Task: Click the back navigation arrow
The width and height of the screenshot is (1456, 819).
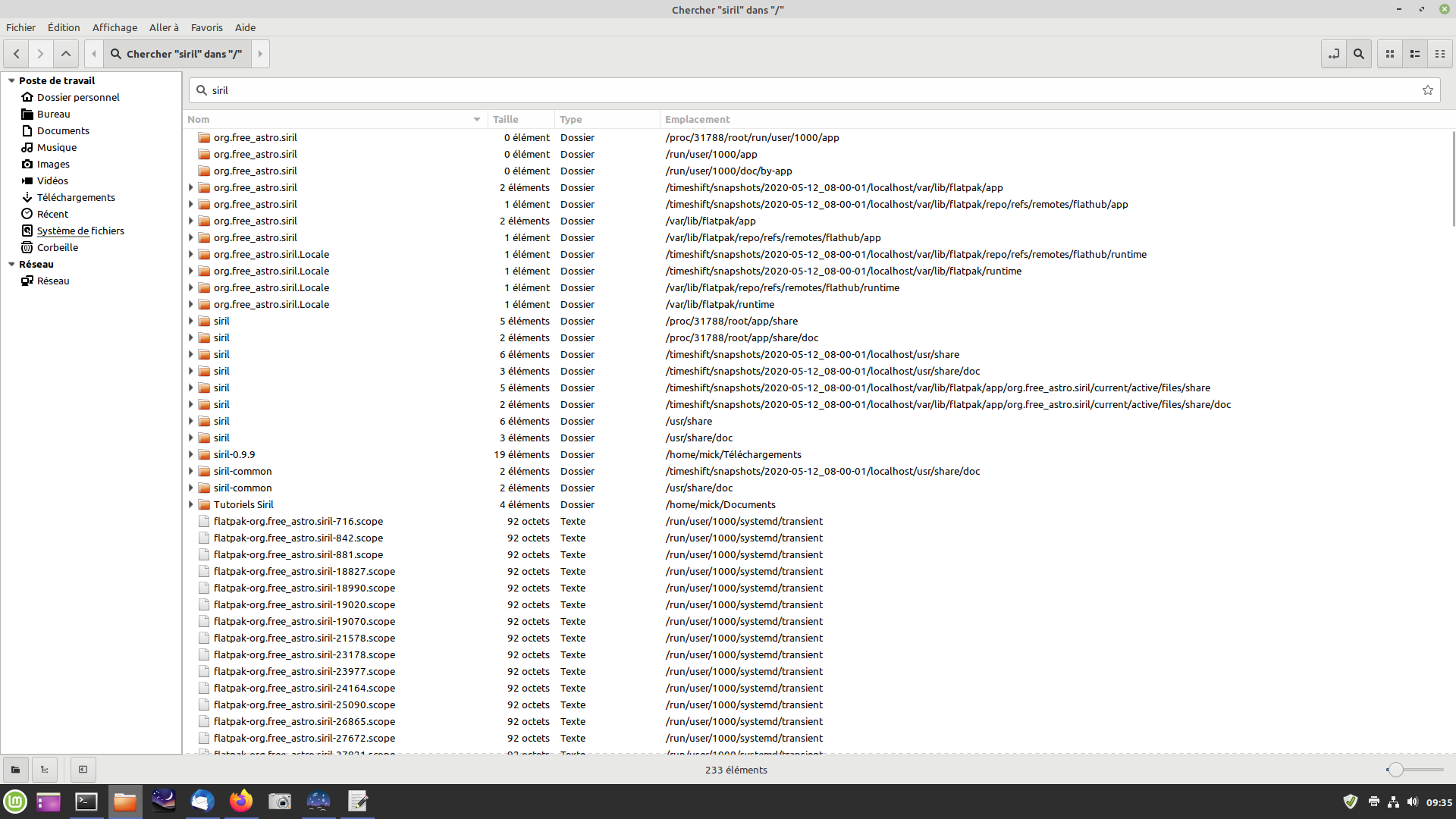Action: [x=16, y=54]
